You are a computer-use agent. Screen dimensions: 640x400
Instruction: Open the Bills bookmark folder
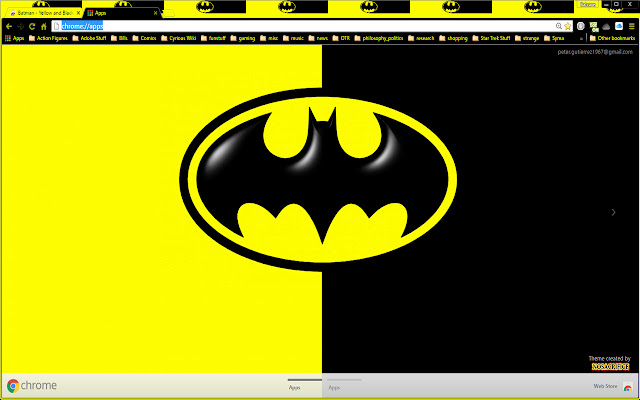tap(120, 38)
